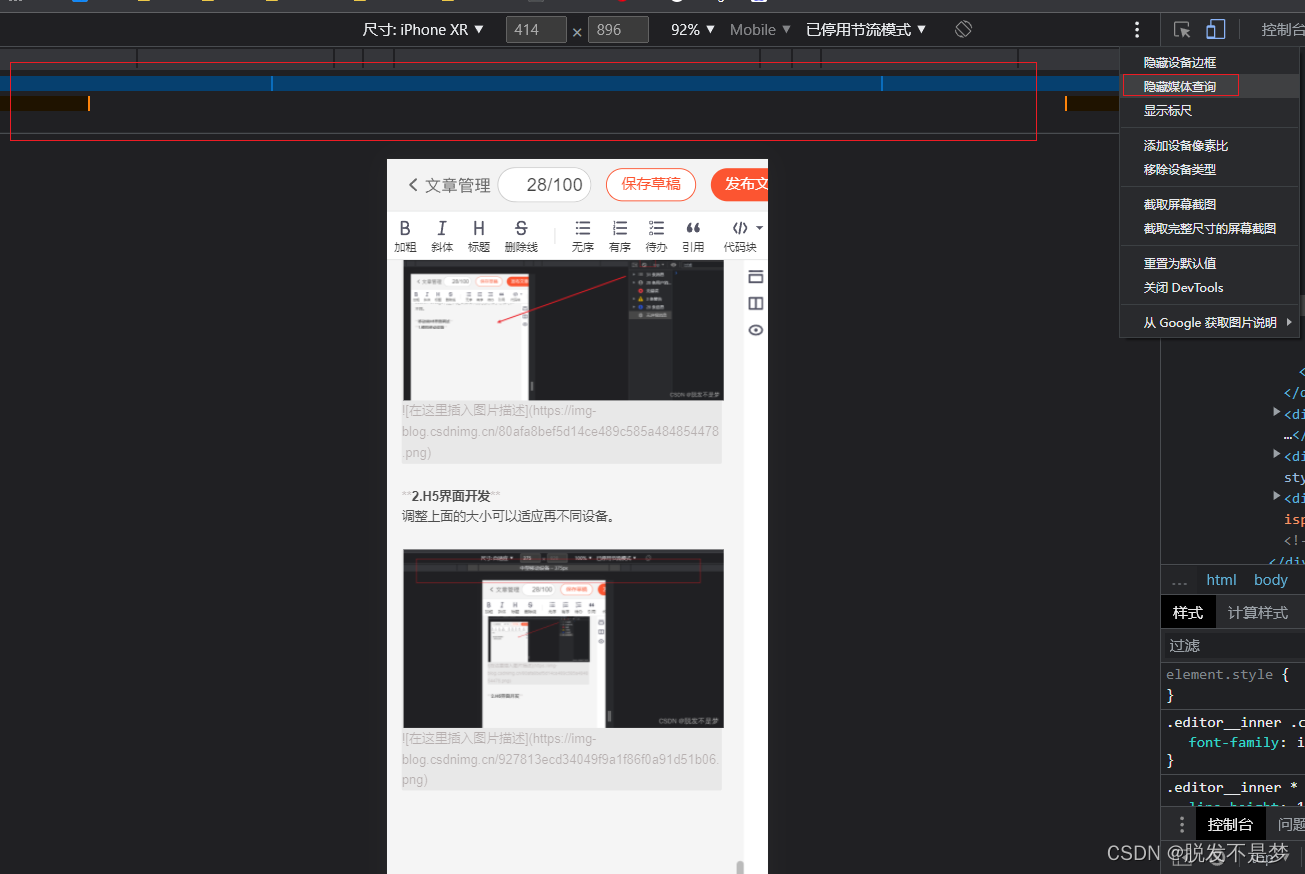Insert a blockquote (引用)
Image resolution: width=1305 pixels, height=874 pixels.
coord(693,228)
